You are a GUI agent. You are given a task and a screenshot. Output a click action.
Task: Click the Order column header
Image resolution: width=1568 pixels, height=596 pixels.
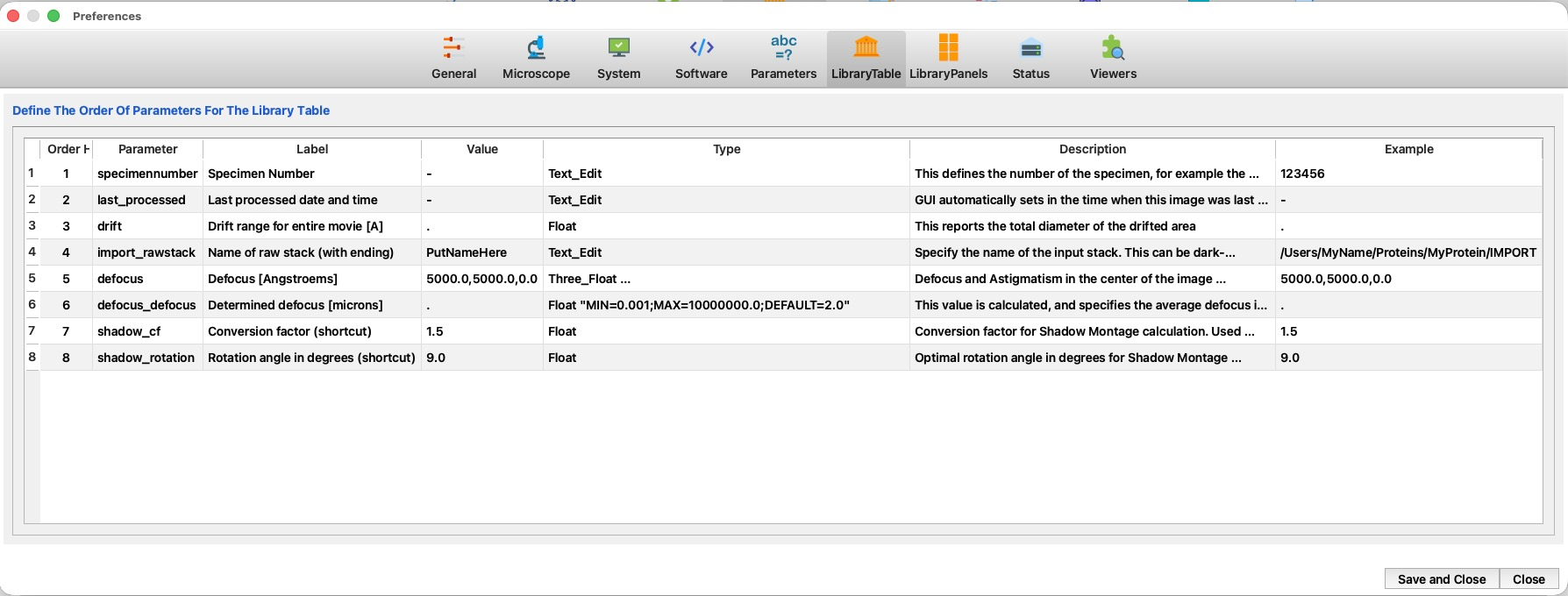pos(66,149)
